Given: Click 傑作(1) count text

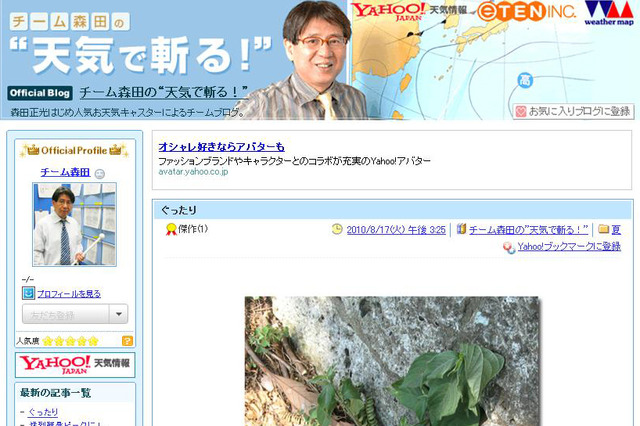Looking at the screenshot, I should pyautogui.click(x=193, y=229).
